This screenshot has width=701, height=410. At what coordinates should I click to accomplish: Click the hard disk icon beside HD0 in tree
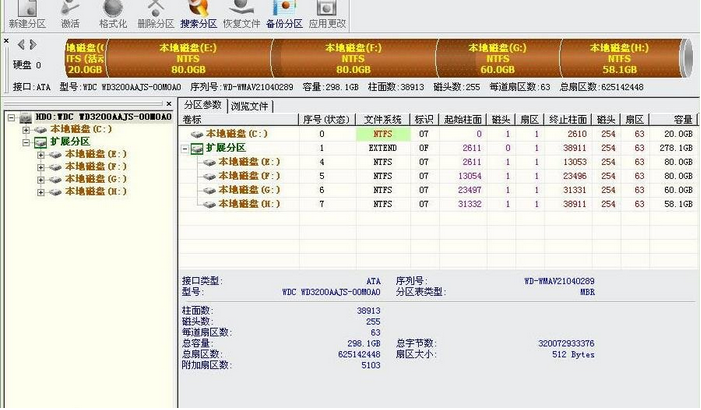26,118
